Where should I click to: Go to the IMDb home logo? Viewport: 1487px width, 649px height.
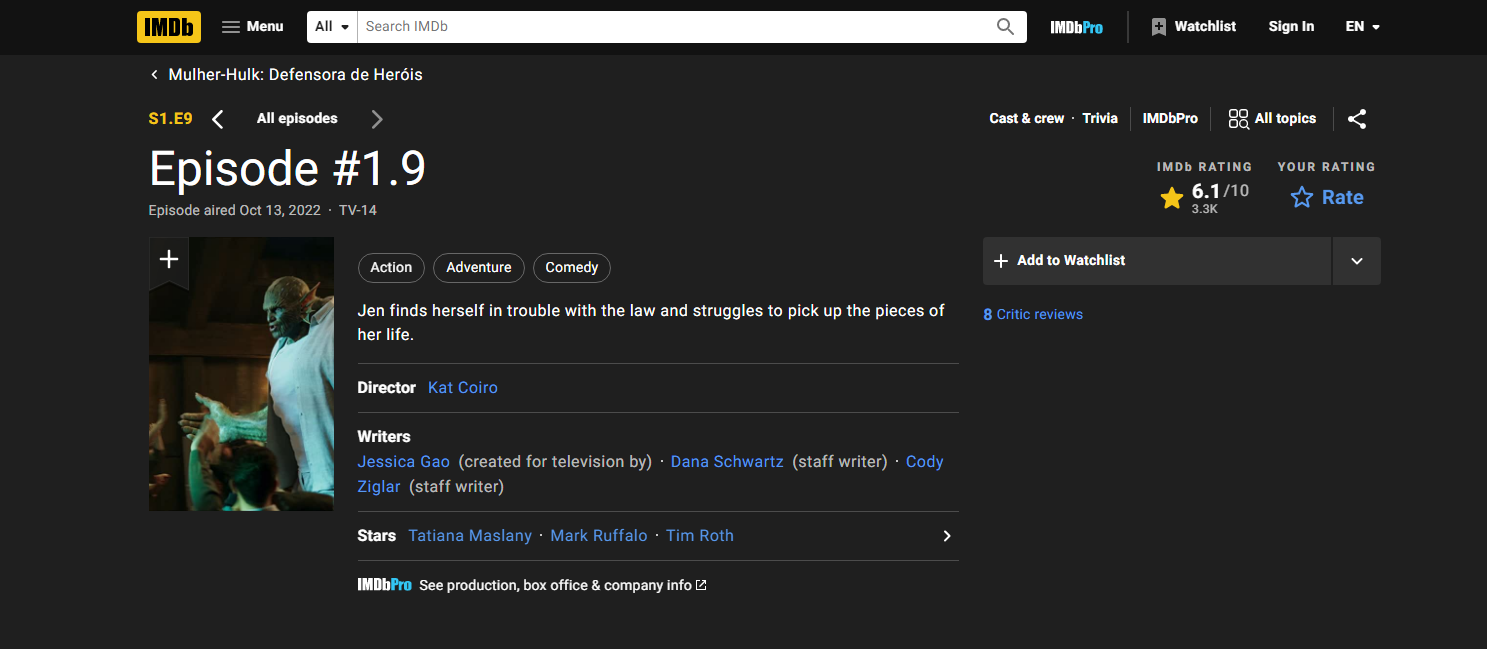pos(169,27)
